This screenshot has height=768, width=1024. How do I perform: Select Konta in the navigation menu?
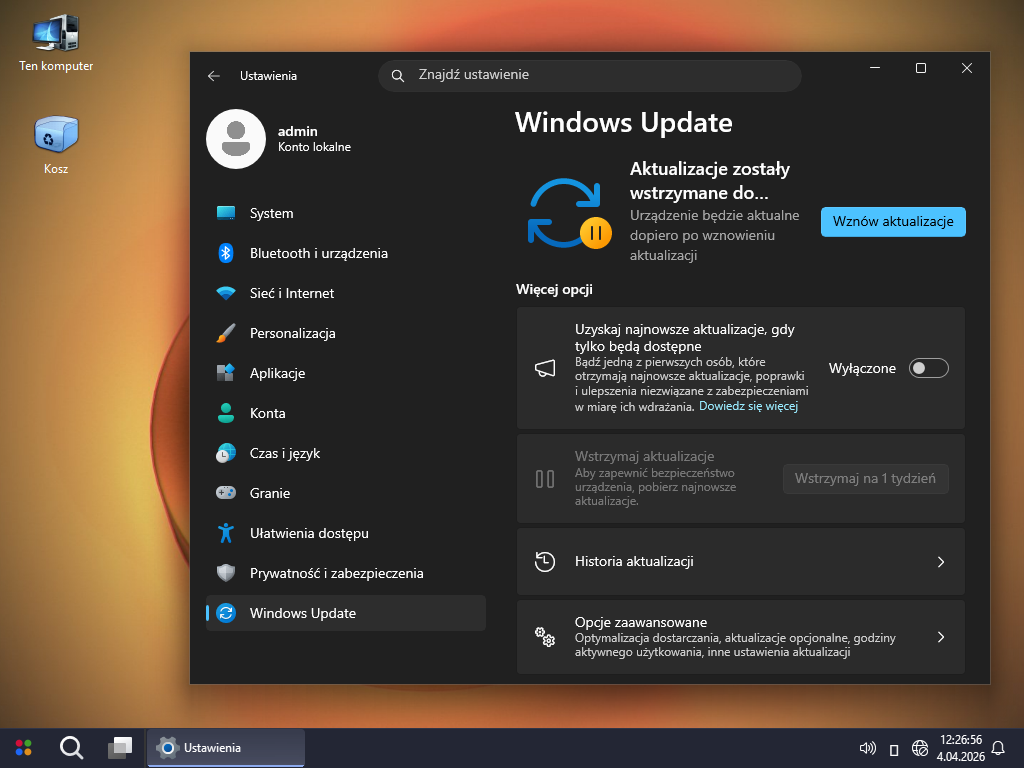(x=267, y=413)
